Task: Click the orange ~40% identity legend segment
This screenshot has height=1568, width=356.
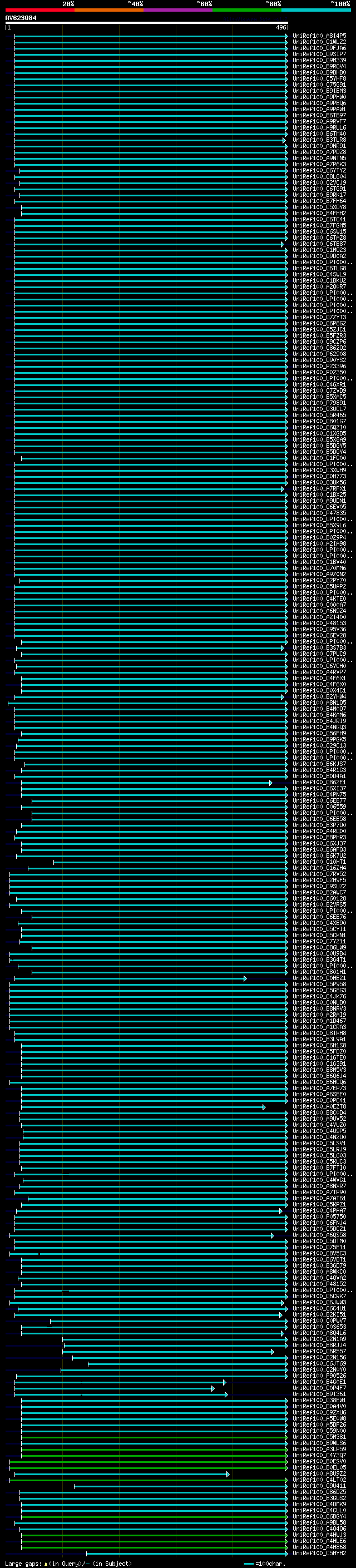Action: pos(109,10)
